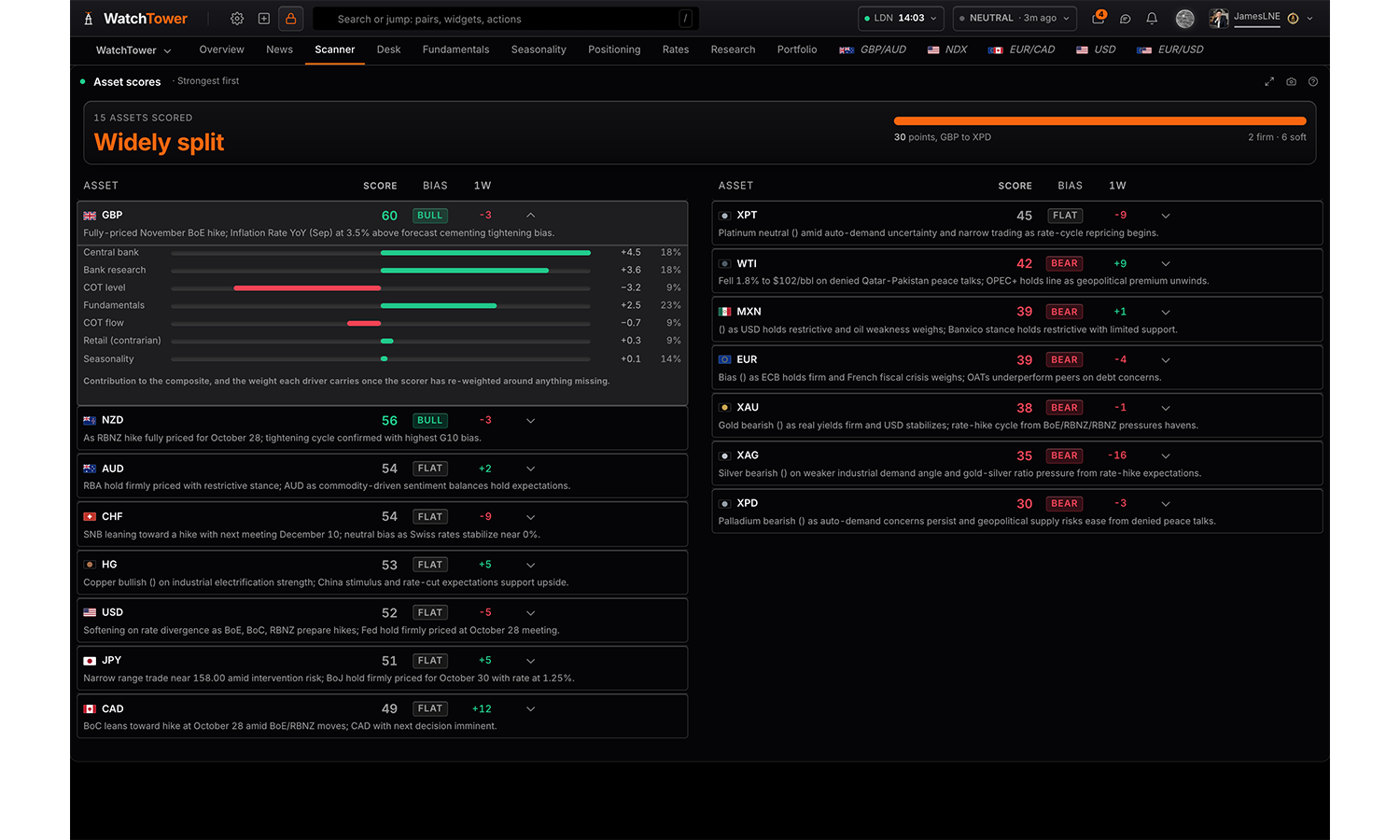Click the HG copper asset icon
Viewport: 1400px width, 840px height.
(x=90, y=565)
